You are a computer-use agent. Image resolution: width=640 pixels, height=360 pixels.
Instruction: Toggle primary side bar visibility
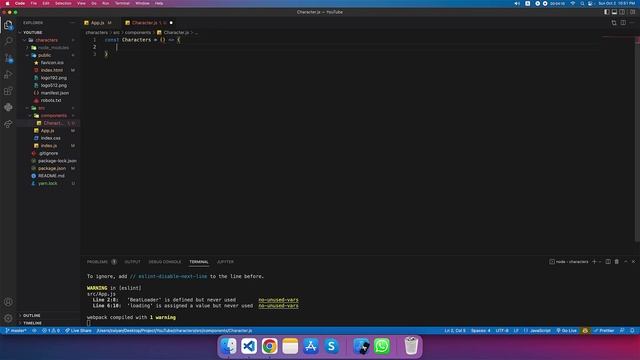[607, 12]
